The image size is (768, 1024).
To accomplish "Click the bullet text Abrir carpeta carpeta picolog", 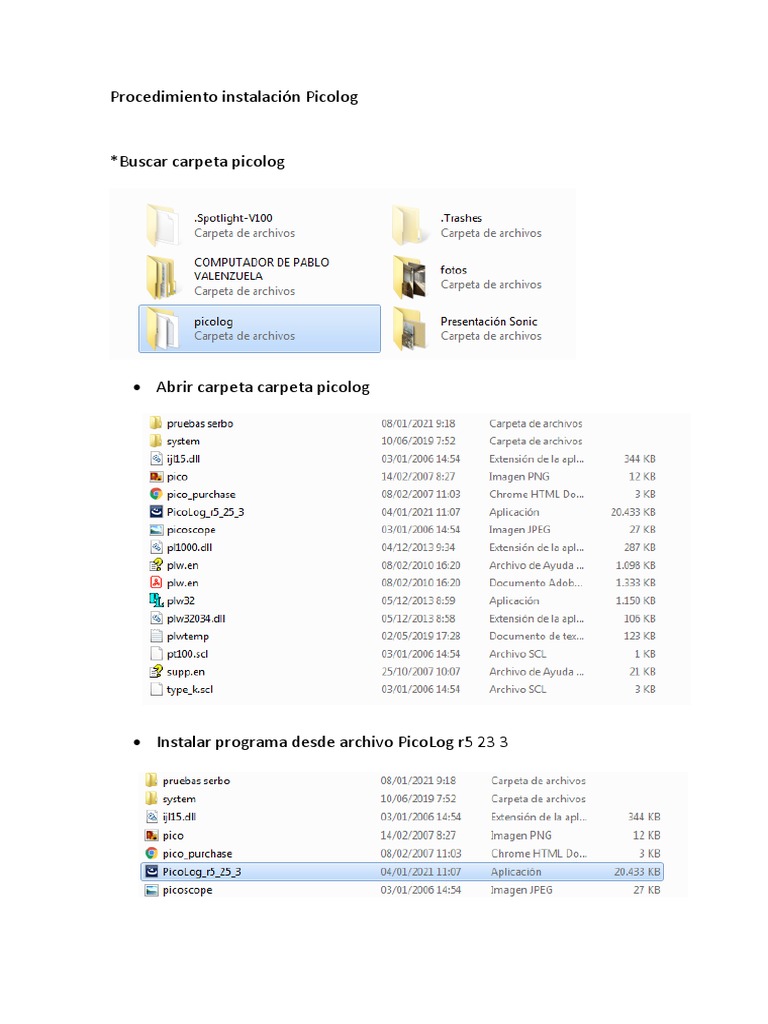I will coord(263,387).
